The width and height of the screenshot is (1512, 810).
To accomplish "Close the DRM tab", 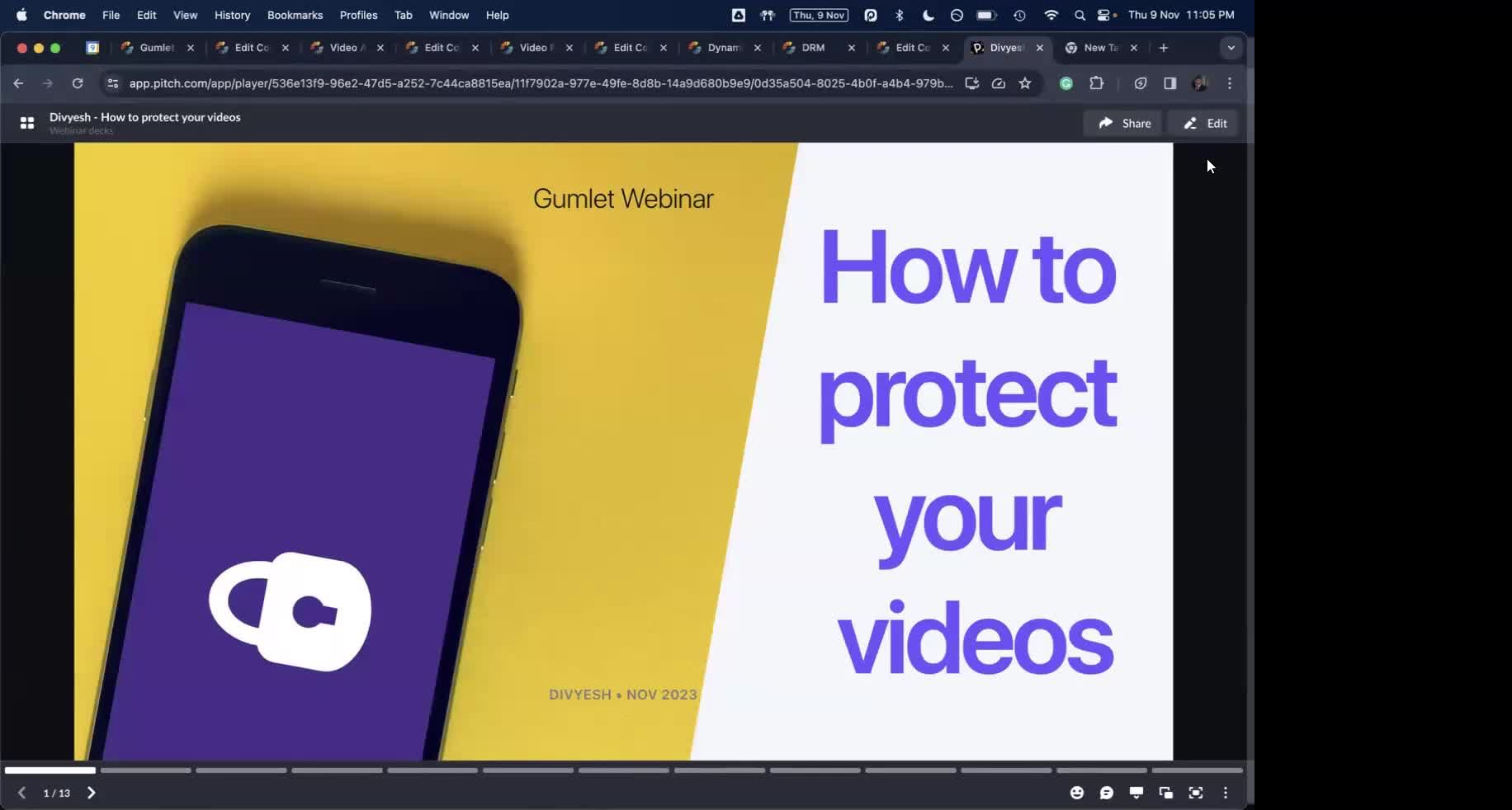I will click(852, 48).
